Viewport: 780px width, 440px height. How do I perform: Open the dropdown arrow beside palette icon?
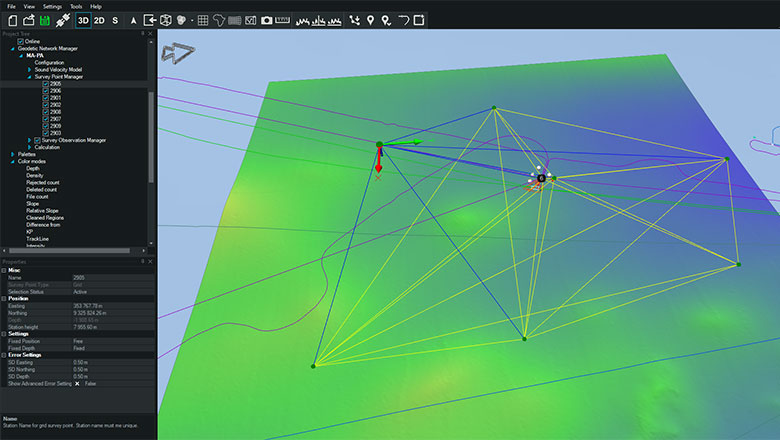192,20
